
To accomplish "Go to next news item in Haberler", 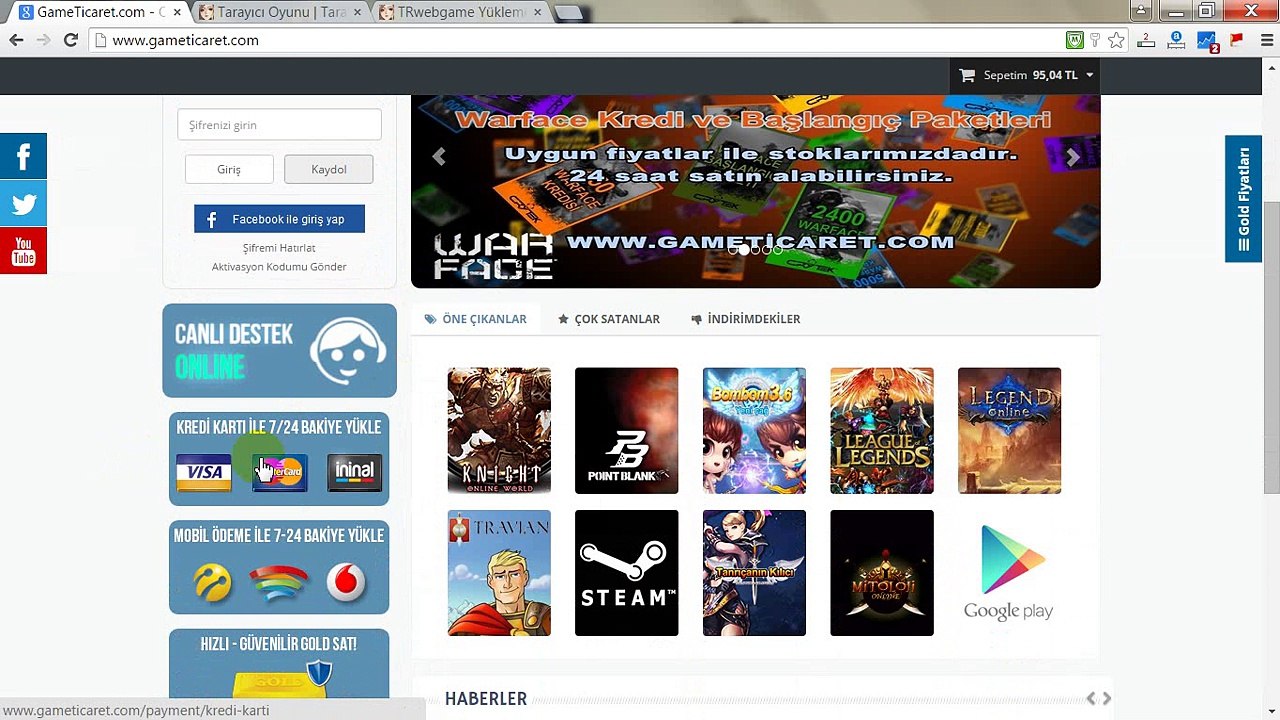I will [x=1107, y=699].
